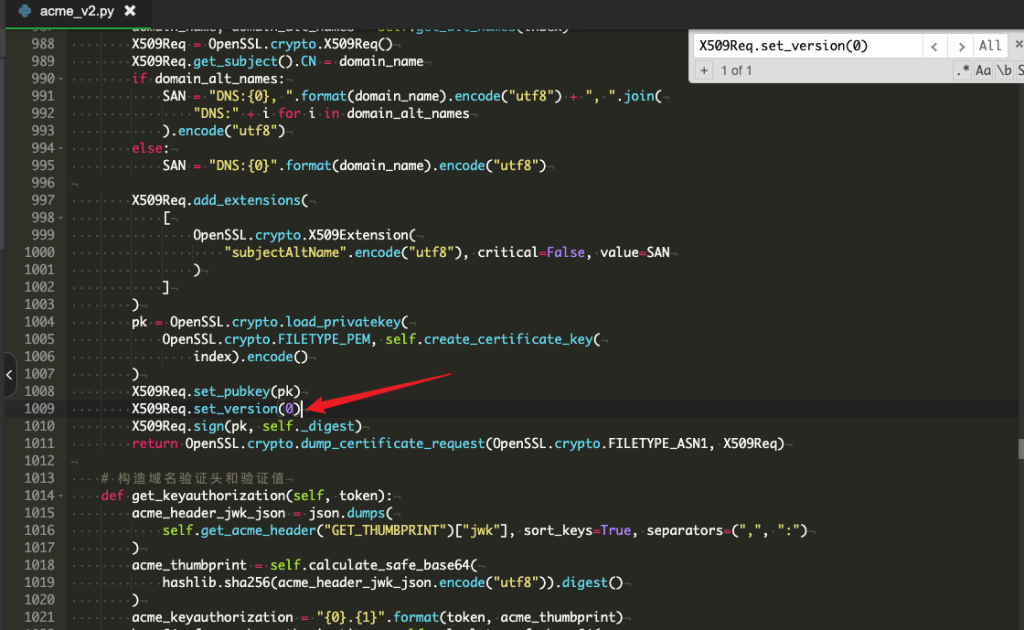Collapse the else block at line 994
Viewport: 1024px width, 630px height.
(x=63, y=149)
